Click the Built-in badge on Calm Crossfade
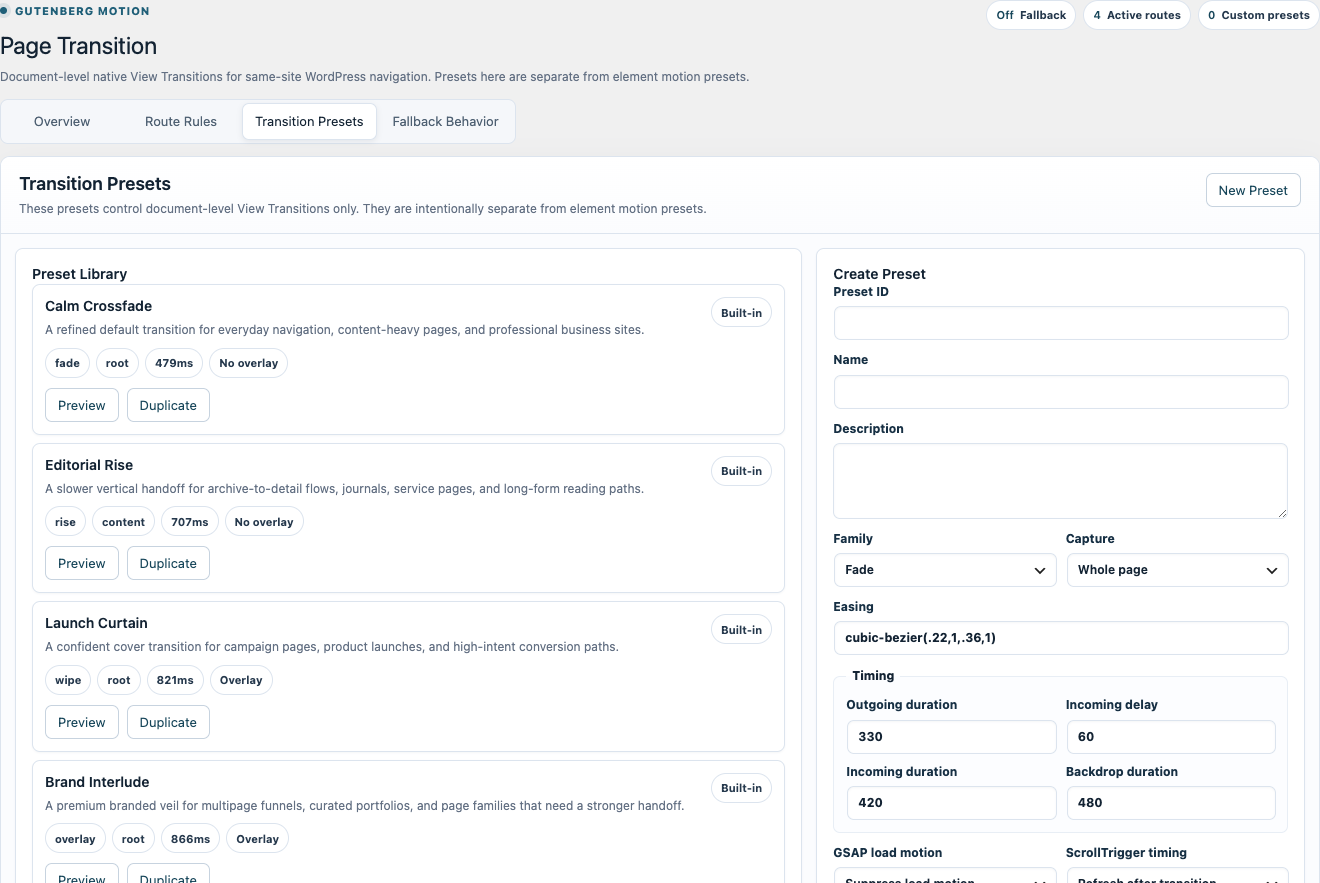 (x=741, y=313)
